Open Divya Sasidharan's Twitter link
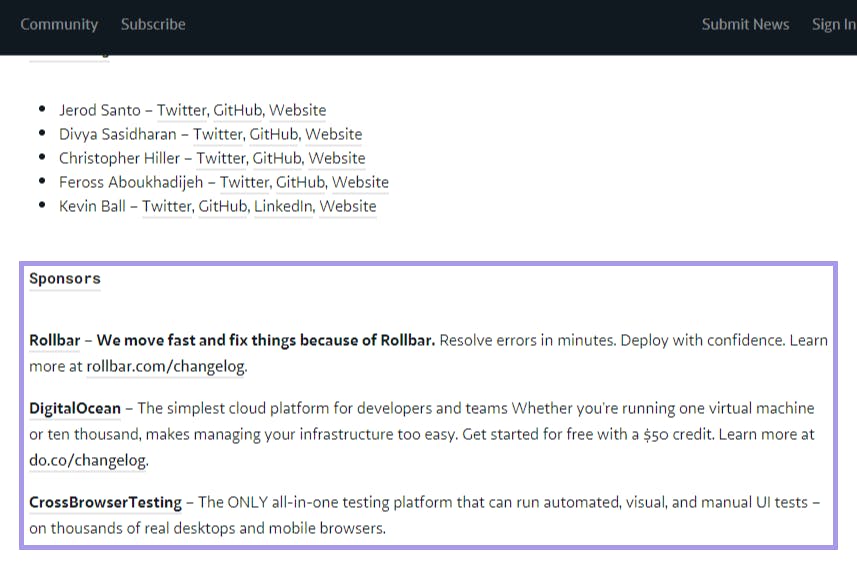This screenshot has height=567, width=857. tap(218, 134)
